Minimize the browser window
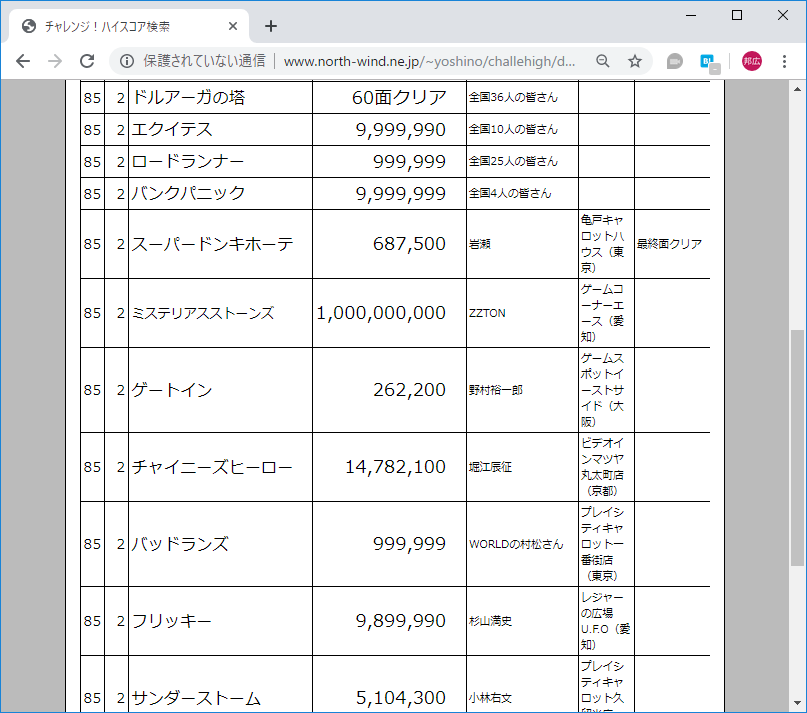The width and height of the screenshot is (807, 713). pyautogui.click(x=691, y=15)
